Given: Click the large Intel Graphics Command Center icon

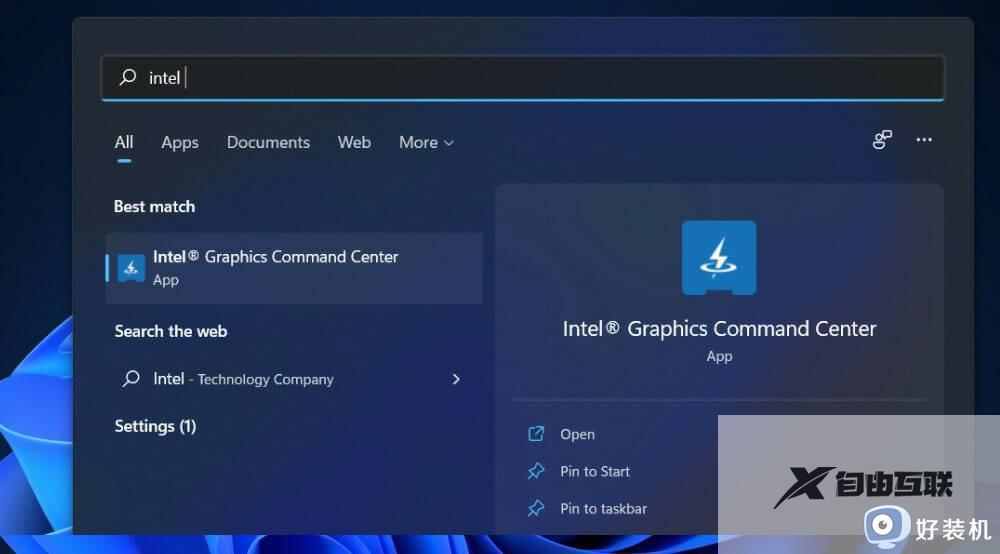Looking at the screenshot, I should [719, 258].
